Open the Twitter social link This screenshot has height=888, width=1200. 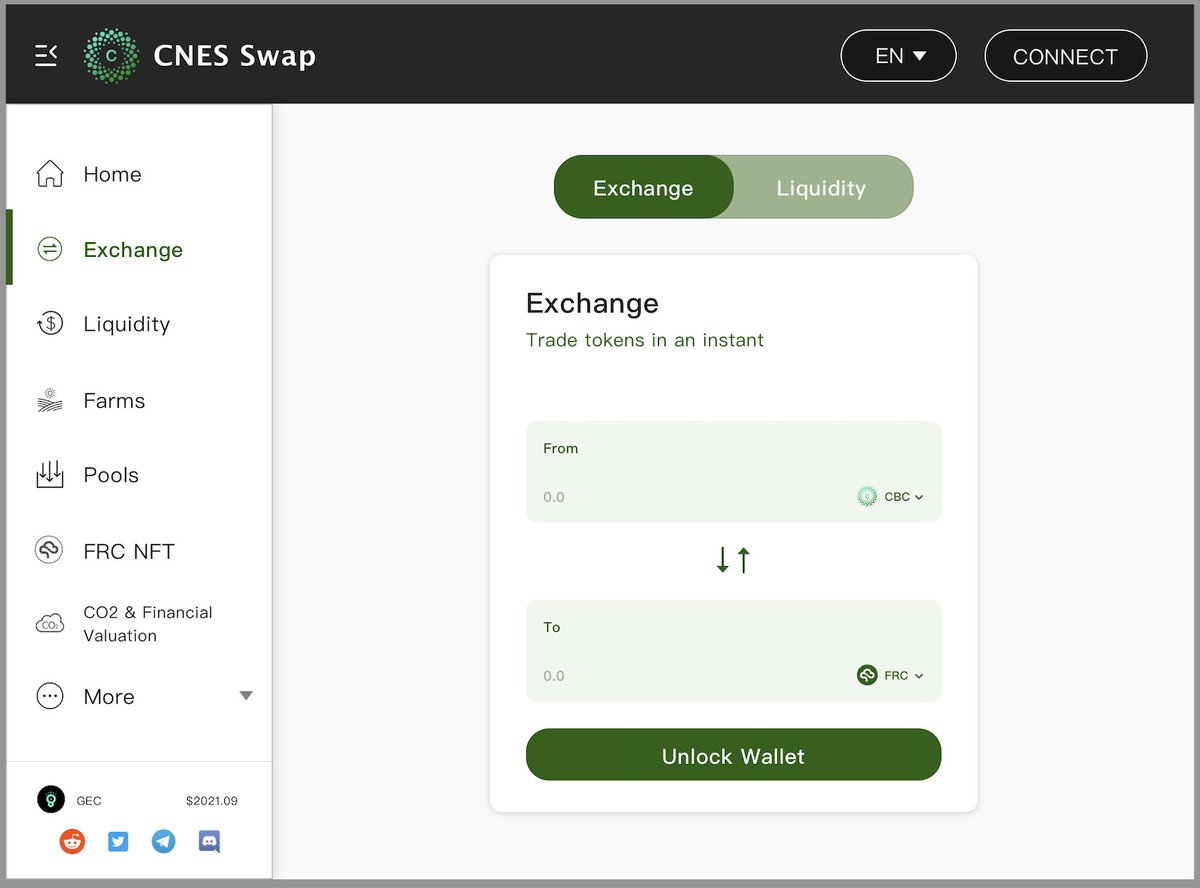[118, 841]
